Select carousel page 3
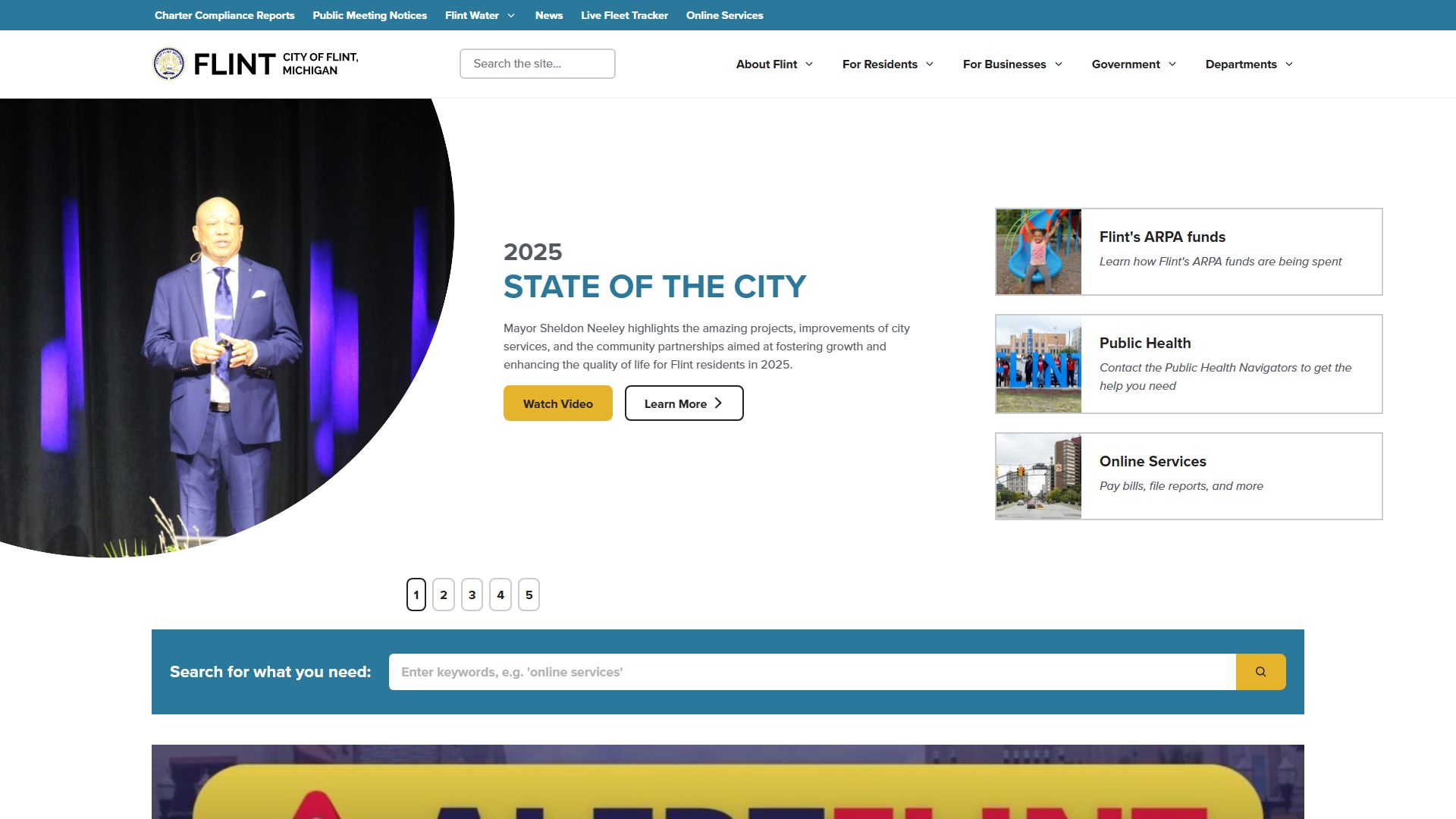 coord(472,595)
